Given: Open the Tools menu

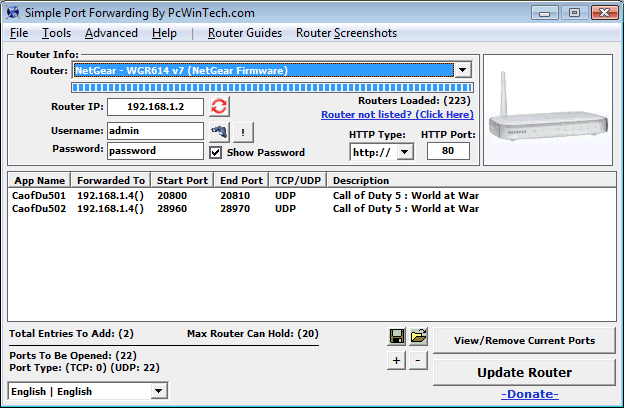Looking at the screenshot, I should pyautogui.click(x=57, y=33).
